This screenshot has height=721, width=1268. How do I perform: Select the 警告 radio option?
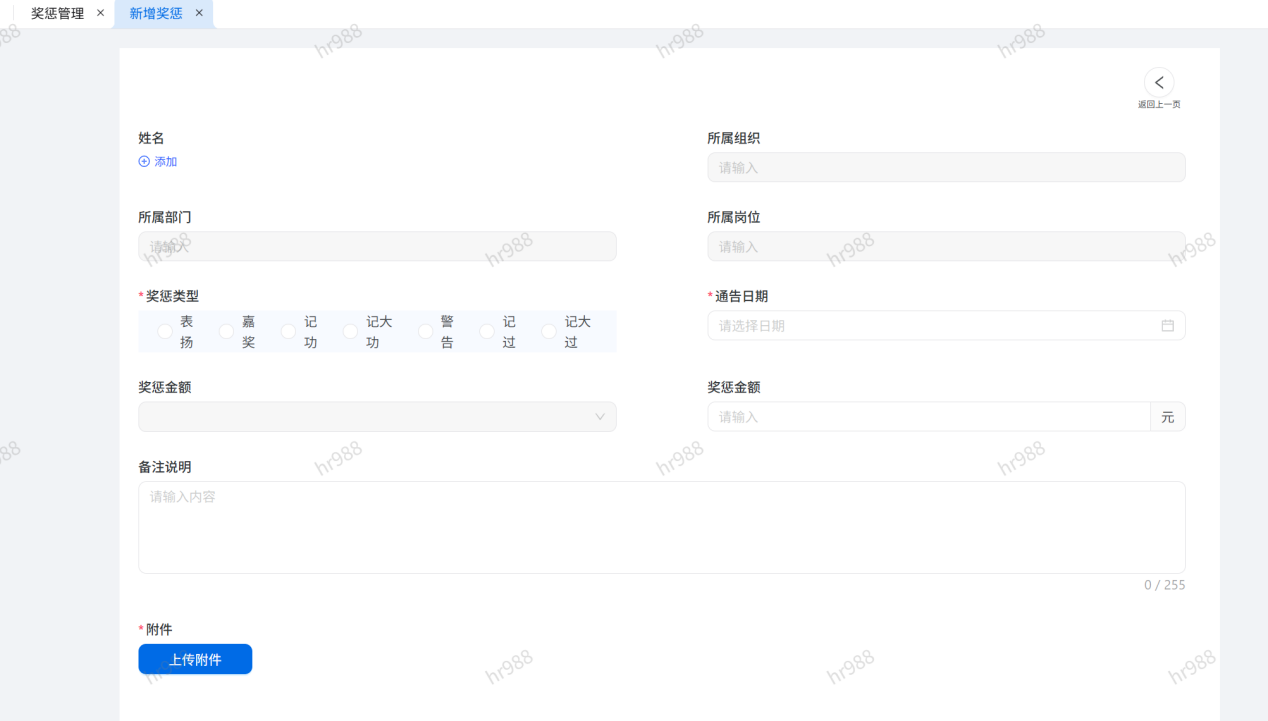(x=425, y=332)
